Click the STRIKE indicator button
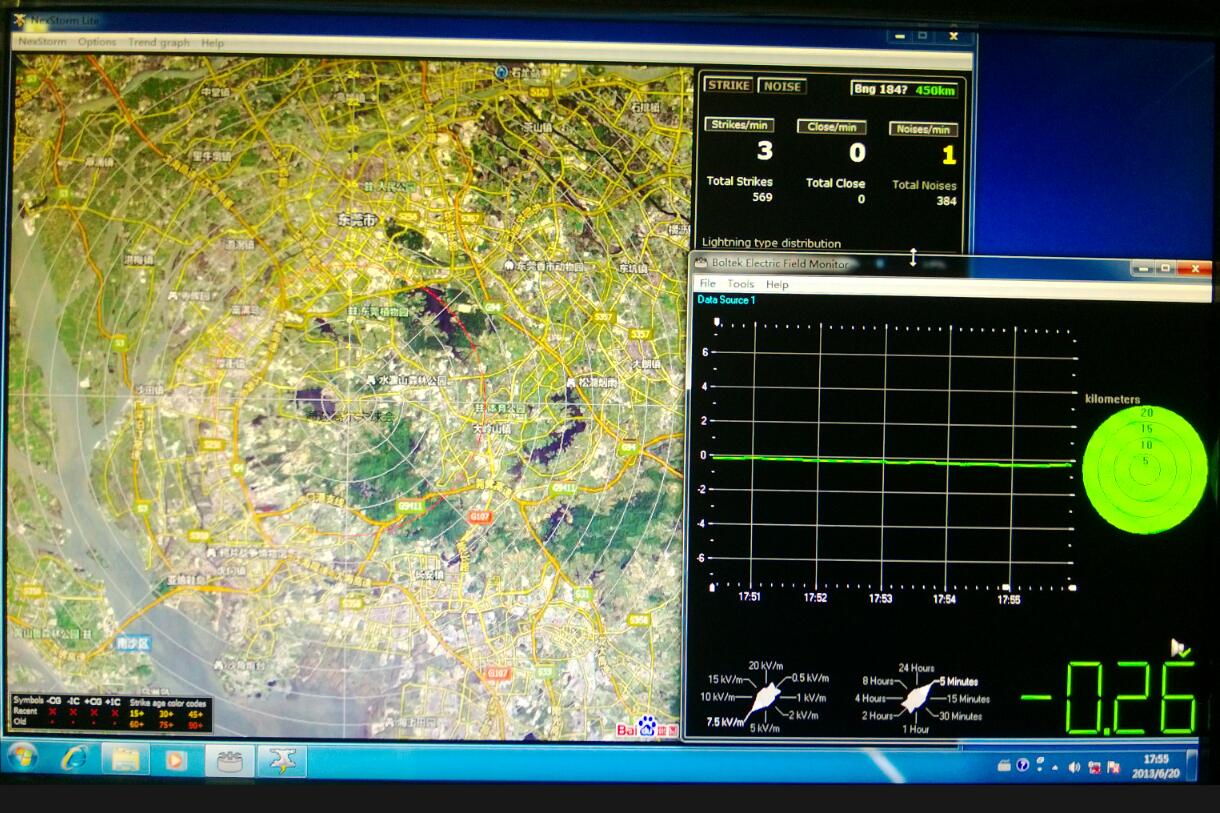 [x=728, y=86]
